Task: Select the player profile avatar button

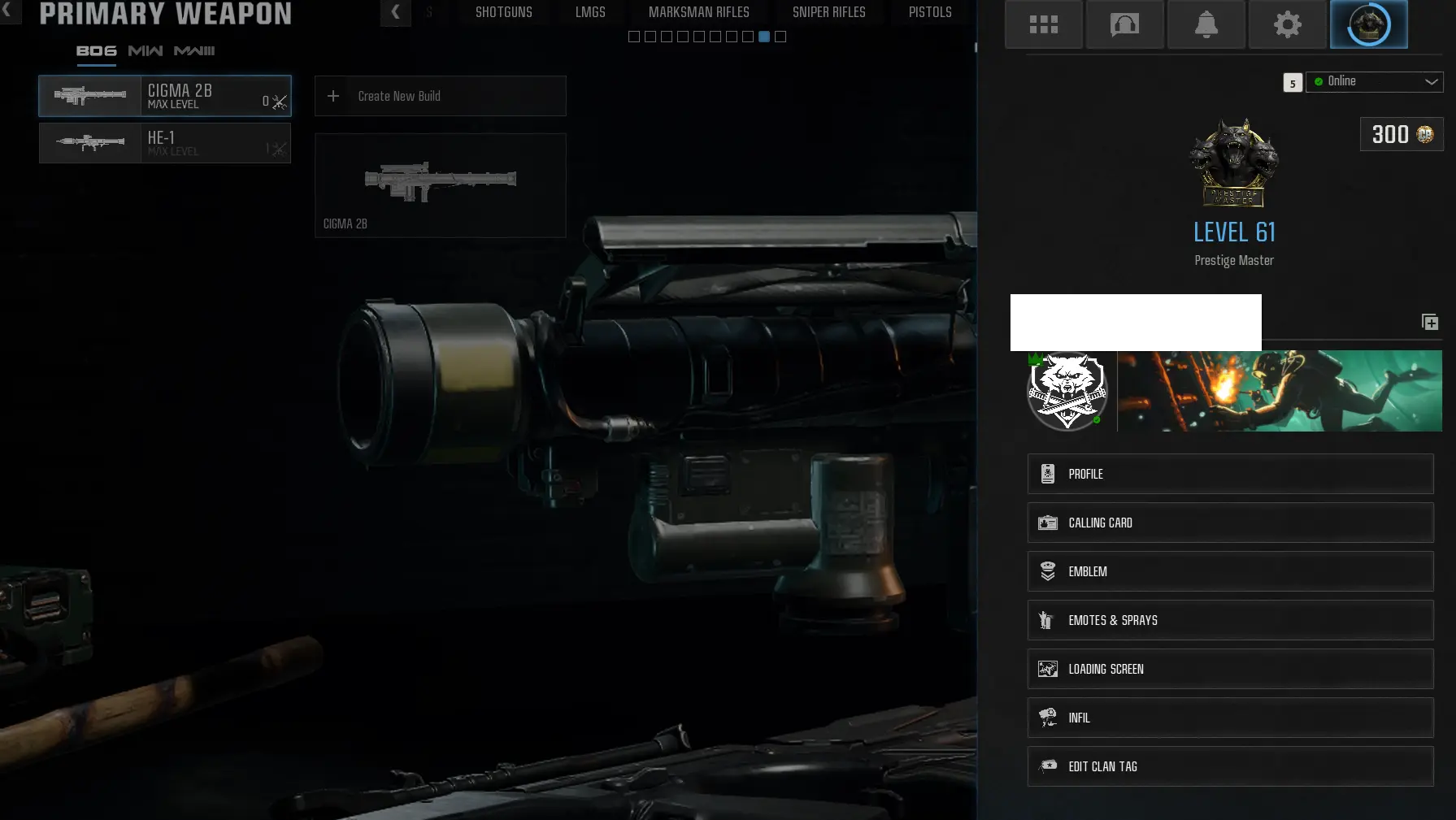Action: tap(1369, 24)
